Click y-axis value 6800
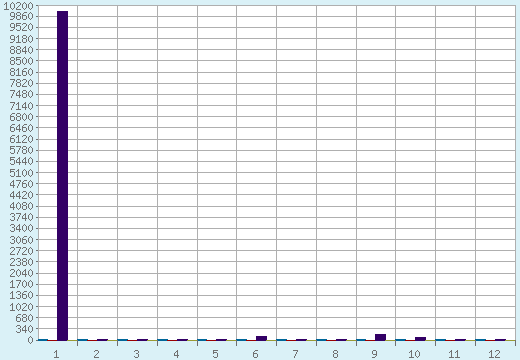 [22, 117]
